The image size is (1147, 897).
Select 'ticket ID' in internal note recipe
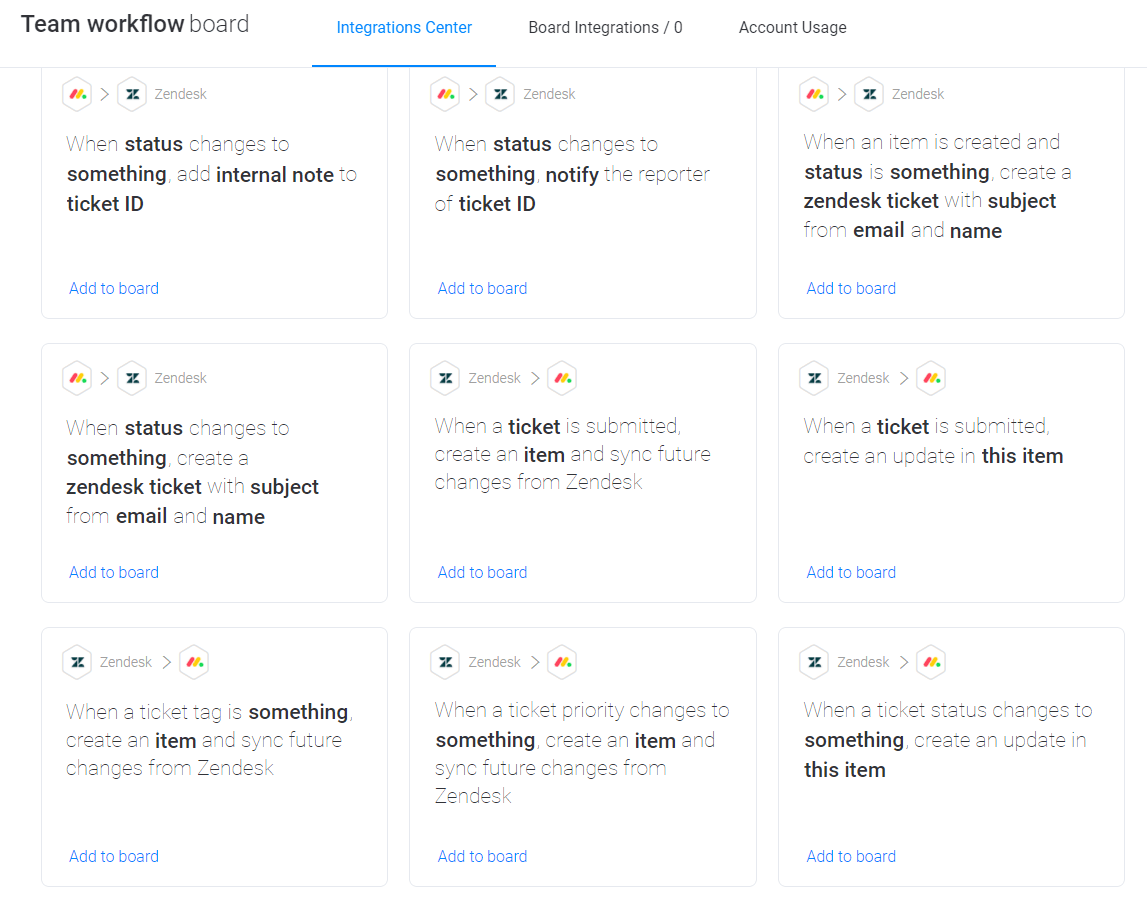point(105,204)
